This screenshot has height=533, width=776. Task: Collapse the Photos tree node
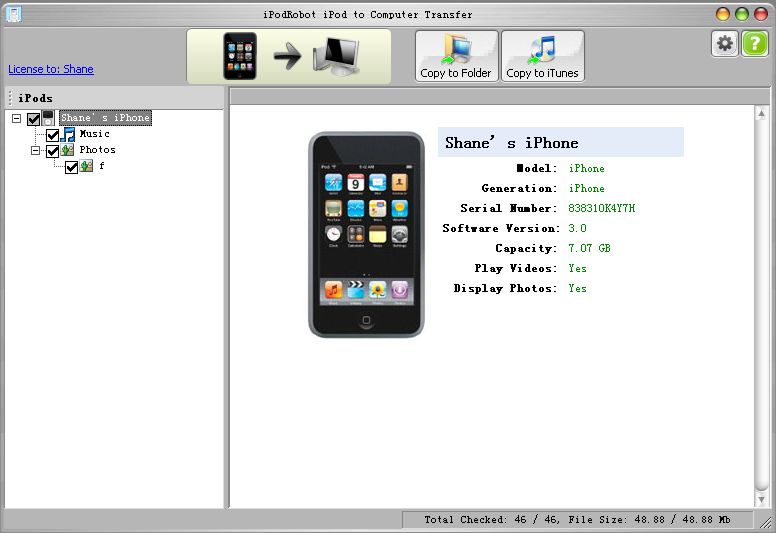click(x=36, y=150)
